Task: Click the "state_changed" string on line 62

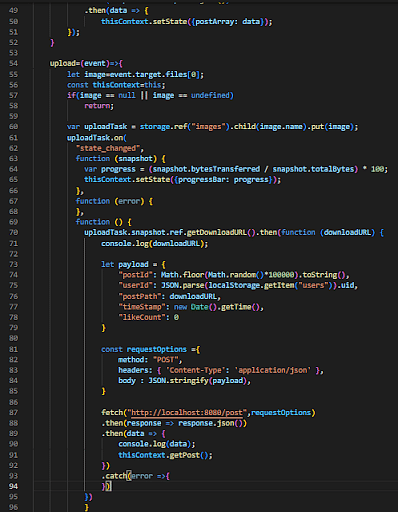Action: pyautogui.click(x=108, y=148)
